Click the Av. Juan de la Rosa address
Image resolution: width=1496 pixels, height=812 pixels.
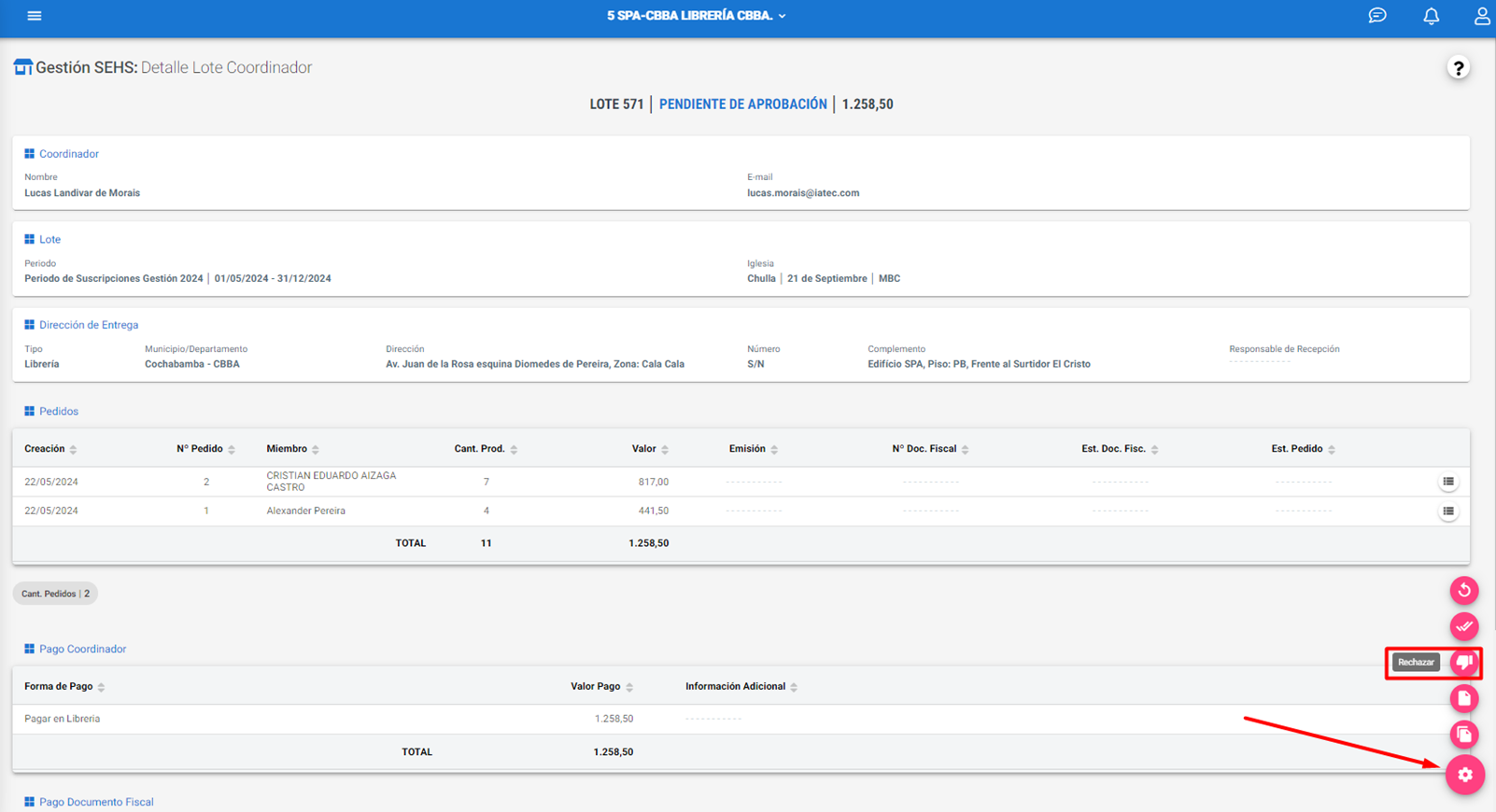coord(535,364)
